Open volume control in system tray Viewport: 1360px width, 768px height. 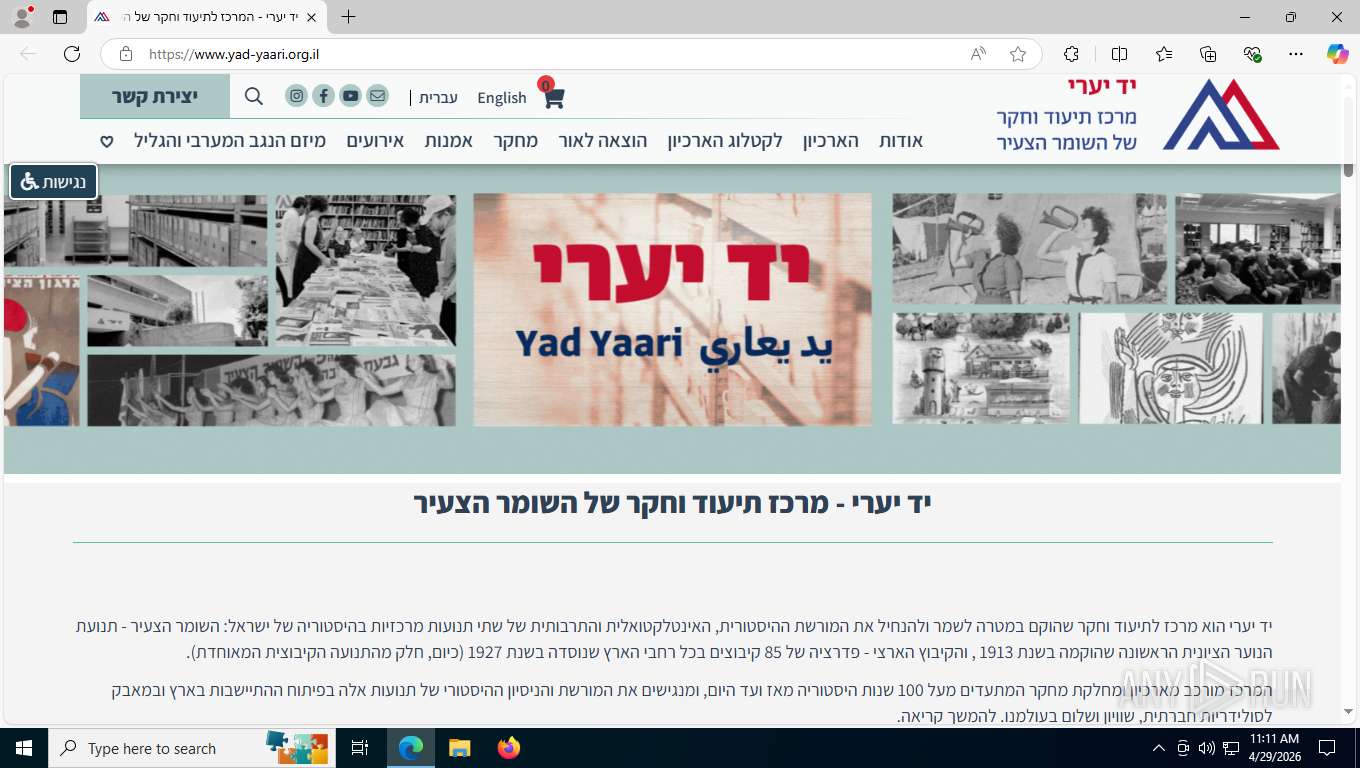coord(1206,748)
